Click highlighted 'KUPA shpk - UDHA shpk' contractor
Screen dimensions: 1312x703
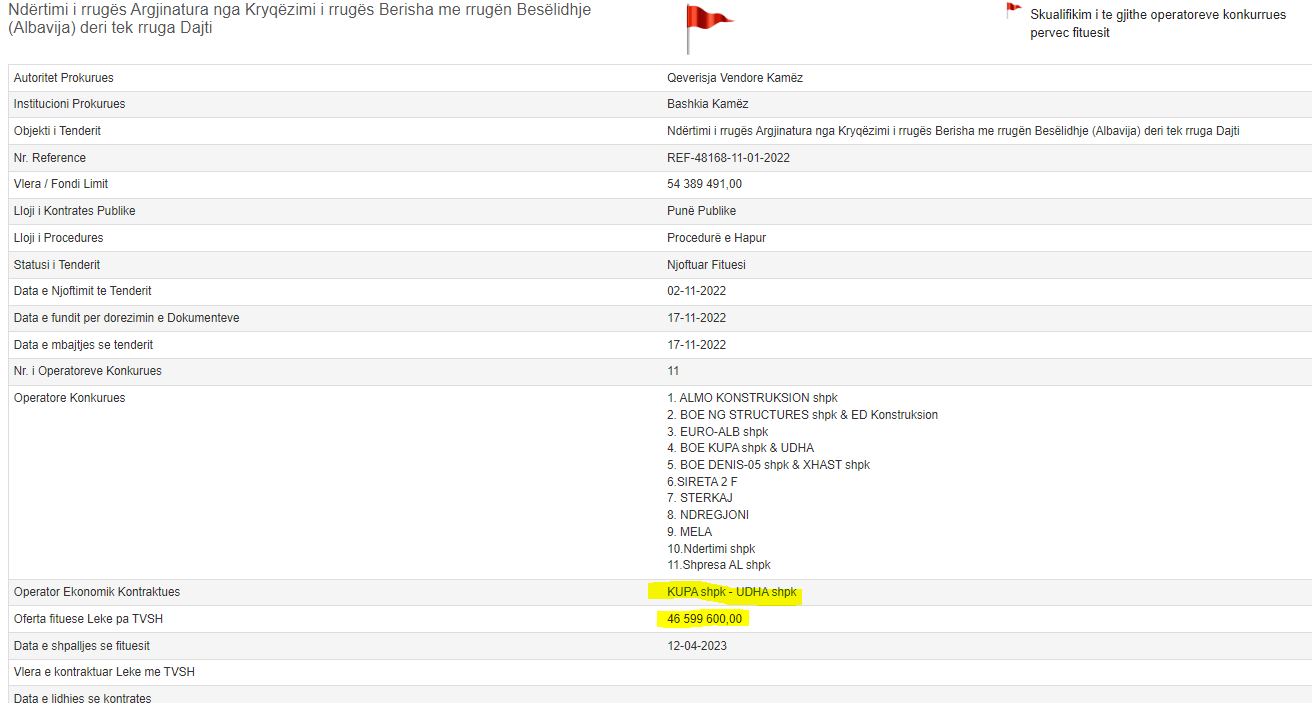pos(731,592)
